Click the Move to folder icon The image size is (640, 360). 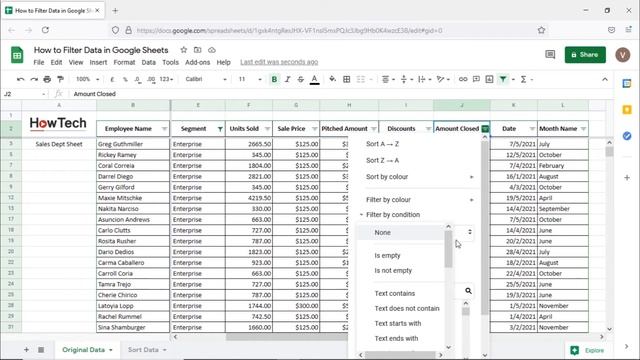click(x=198, y=50)
